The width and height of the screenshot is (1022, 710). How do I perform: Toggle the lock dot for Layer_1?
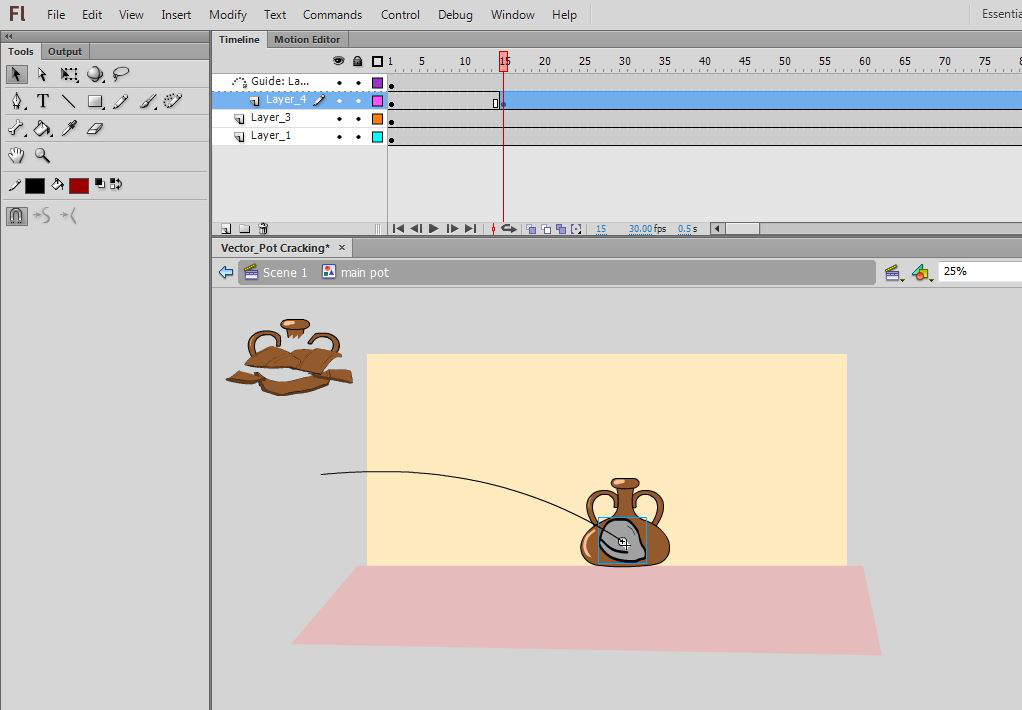[358, 136]
